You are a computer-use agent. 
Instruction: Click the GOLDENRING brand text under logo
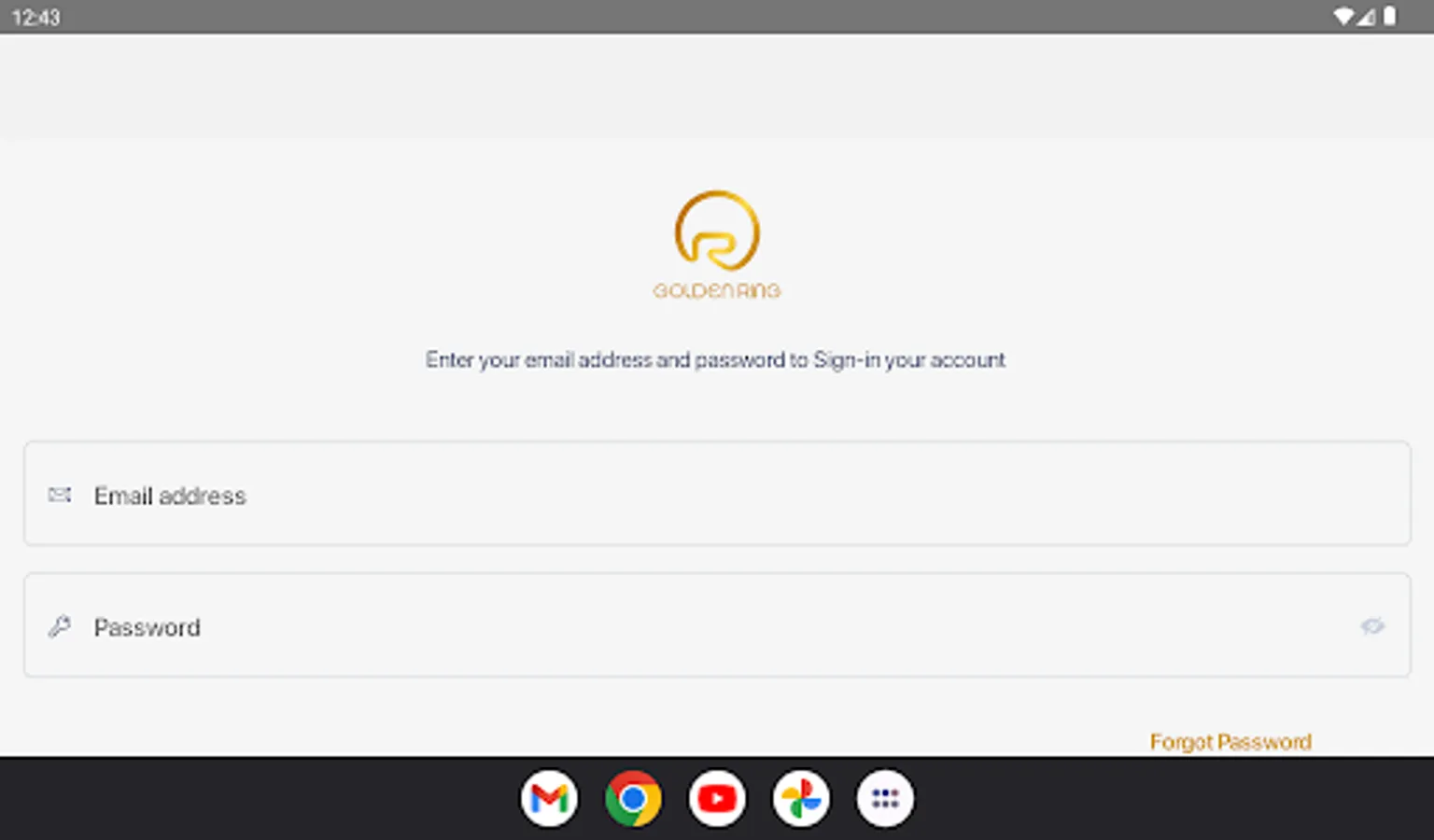tap(717, 290)
